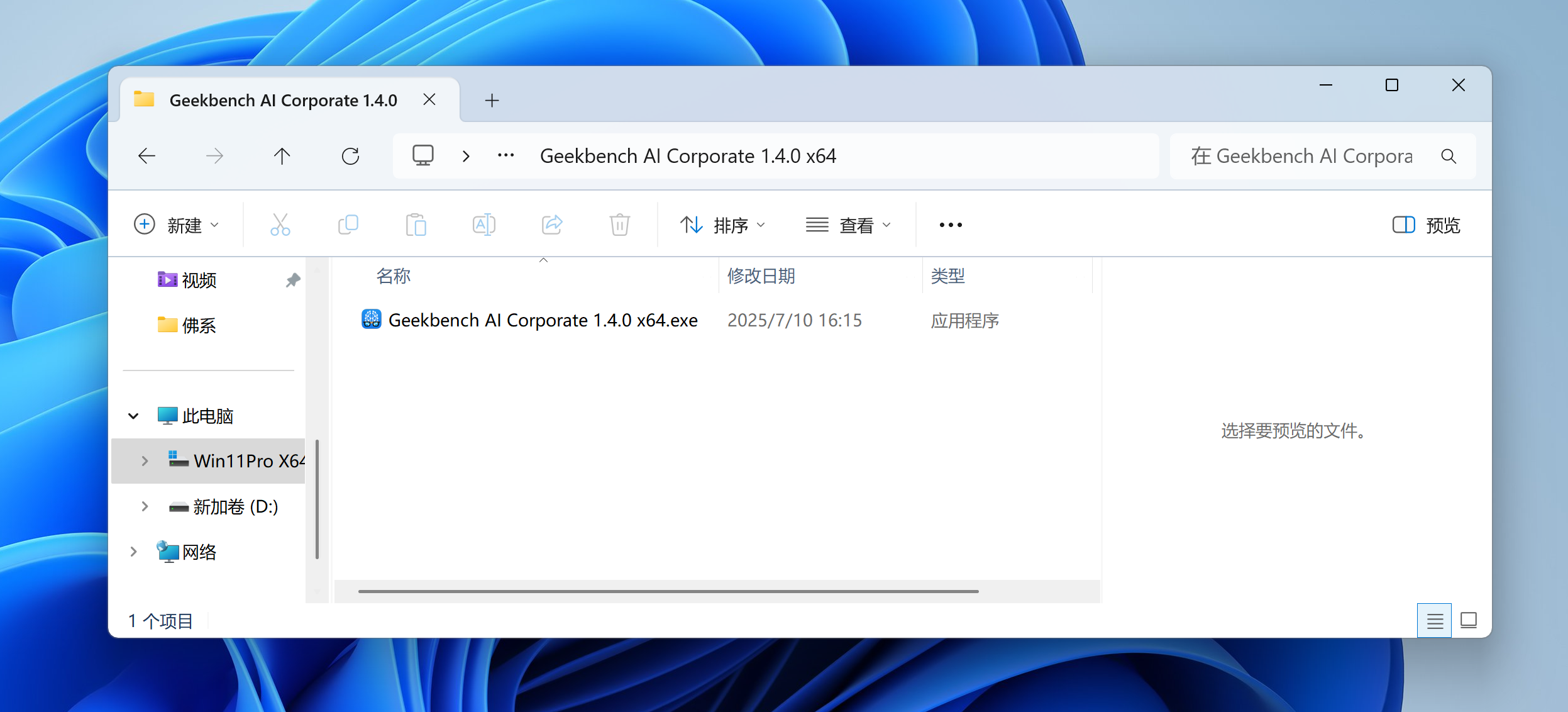Refresh the current folder

350,156
